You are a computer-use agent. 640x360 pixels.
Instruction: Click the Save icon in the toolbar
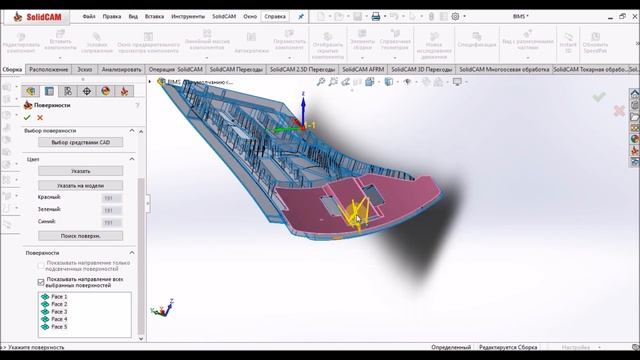tap(358, 16)
